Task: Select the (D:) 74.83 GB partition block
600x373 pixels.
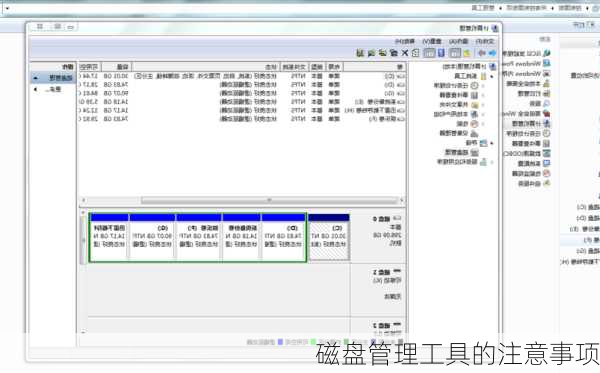Action: 284,238
